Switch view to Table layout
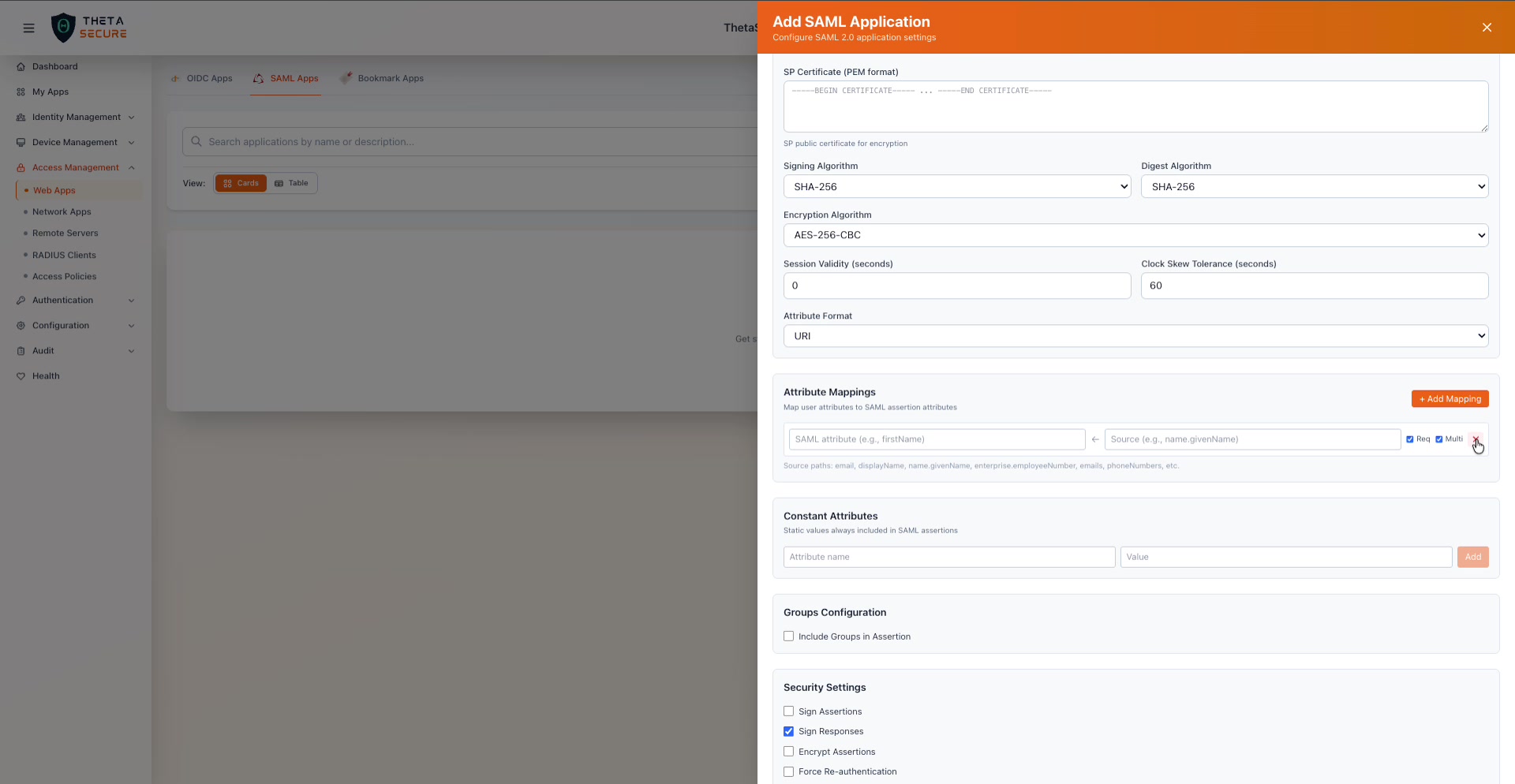The height and width of the screenshot is (784, 1515). click(291, 183)
